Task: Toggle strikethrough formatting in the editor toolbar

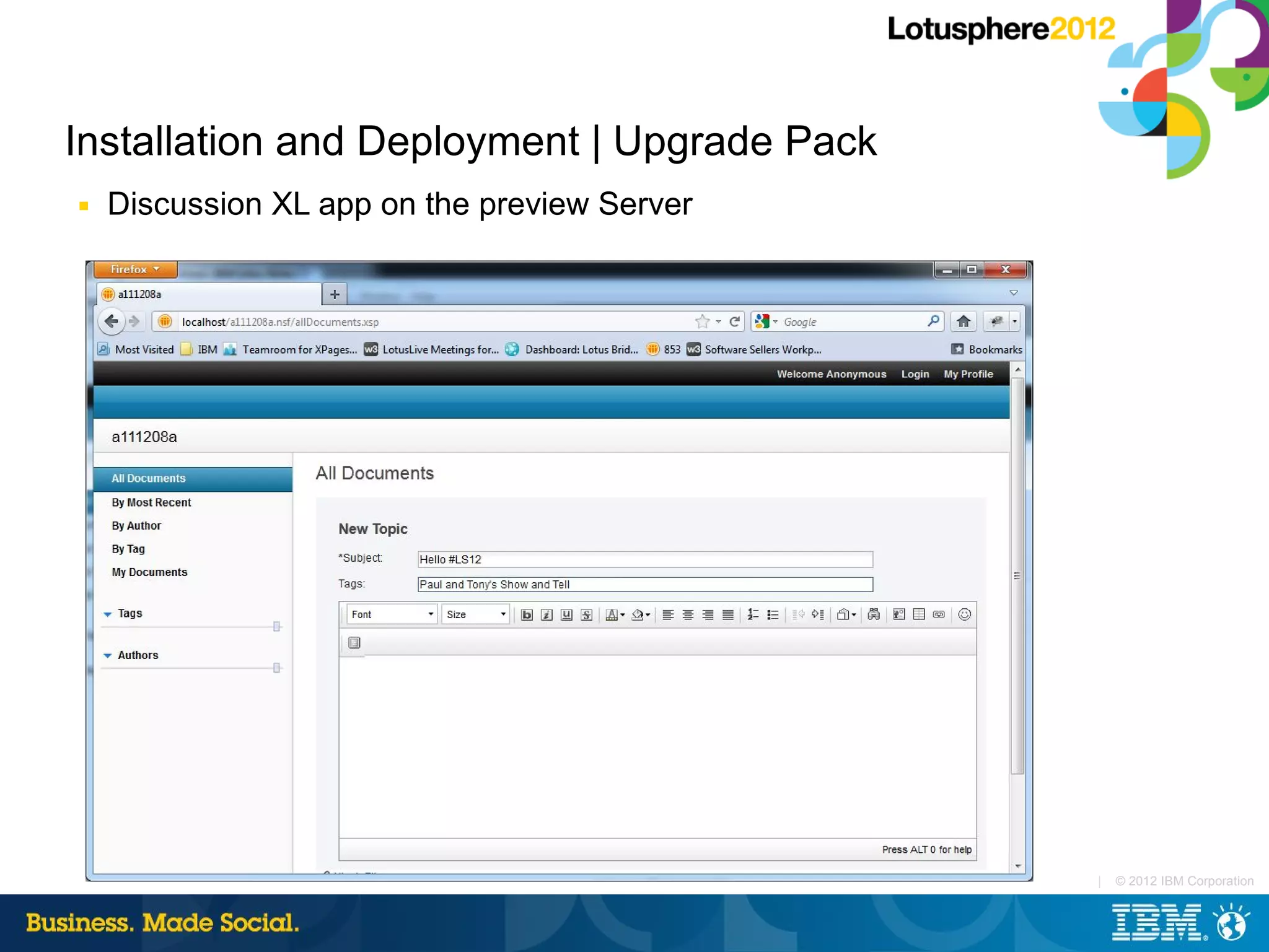Action: coord(586,614)
